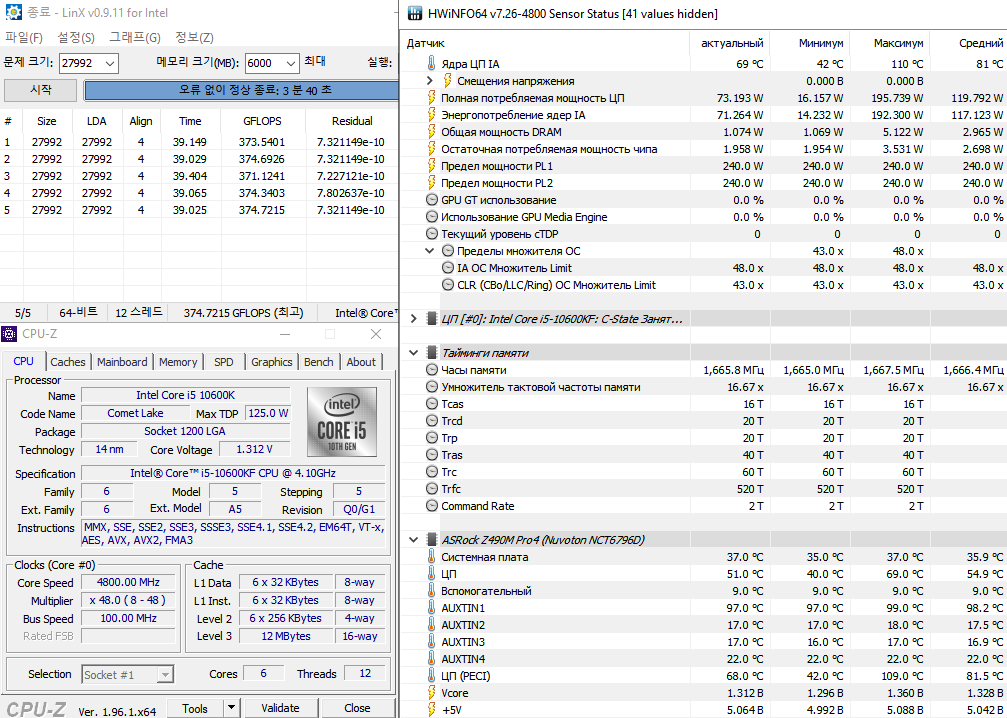Click thermometer icon of Системная плата row

click(432, 557)
